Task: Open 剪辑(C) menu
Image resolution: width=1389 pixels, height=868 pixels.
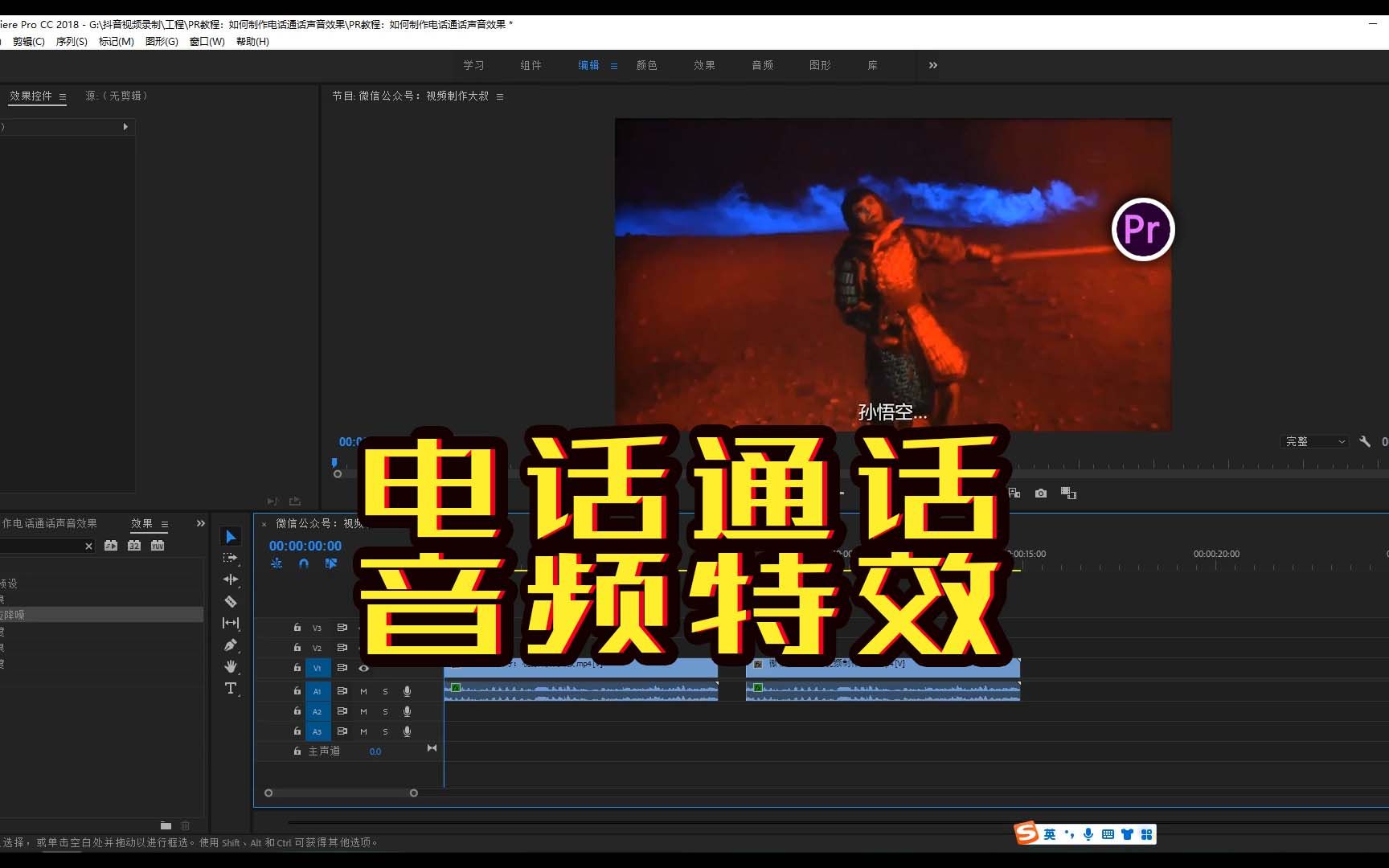Action: 29,42
